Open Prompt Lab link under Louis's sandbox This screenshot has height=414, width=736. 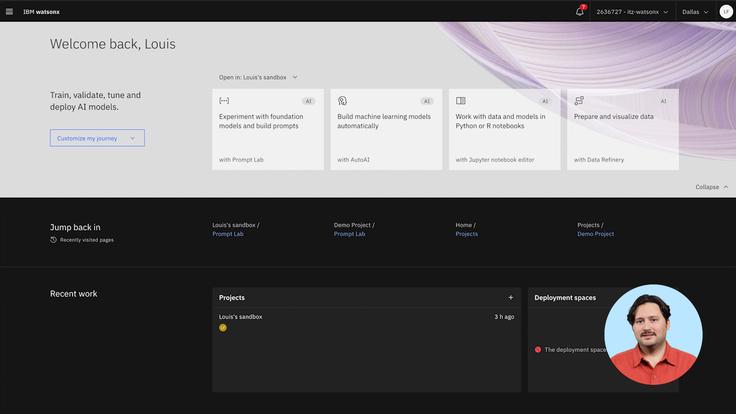tap(228, 234)
